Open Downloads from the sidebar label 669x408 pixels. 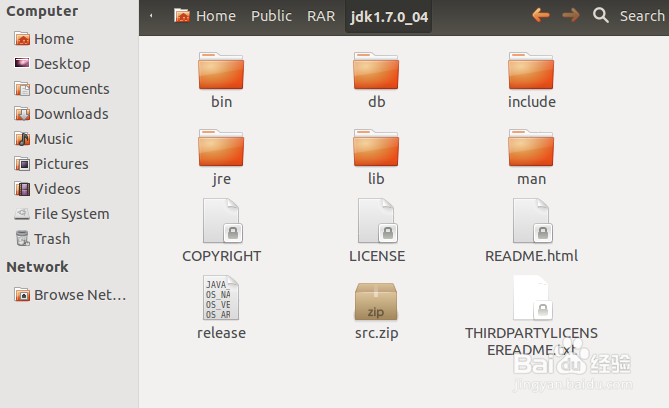point(71,114)
